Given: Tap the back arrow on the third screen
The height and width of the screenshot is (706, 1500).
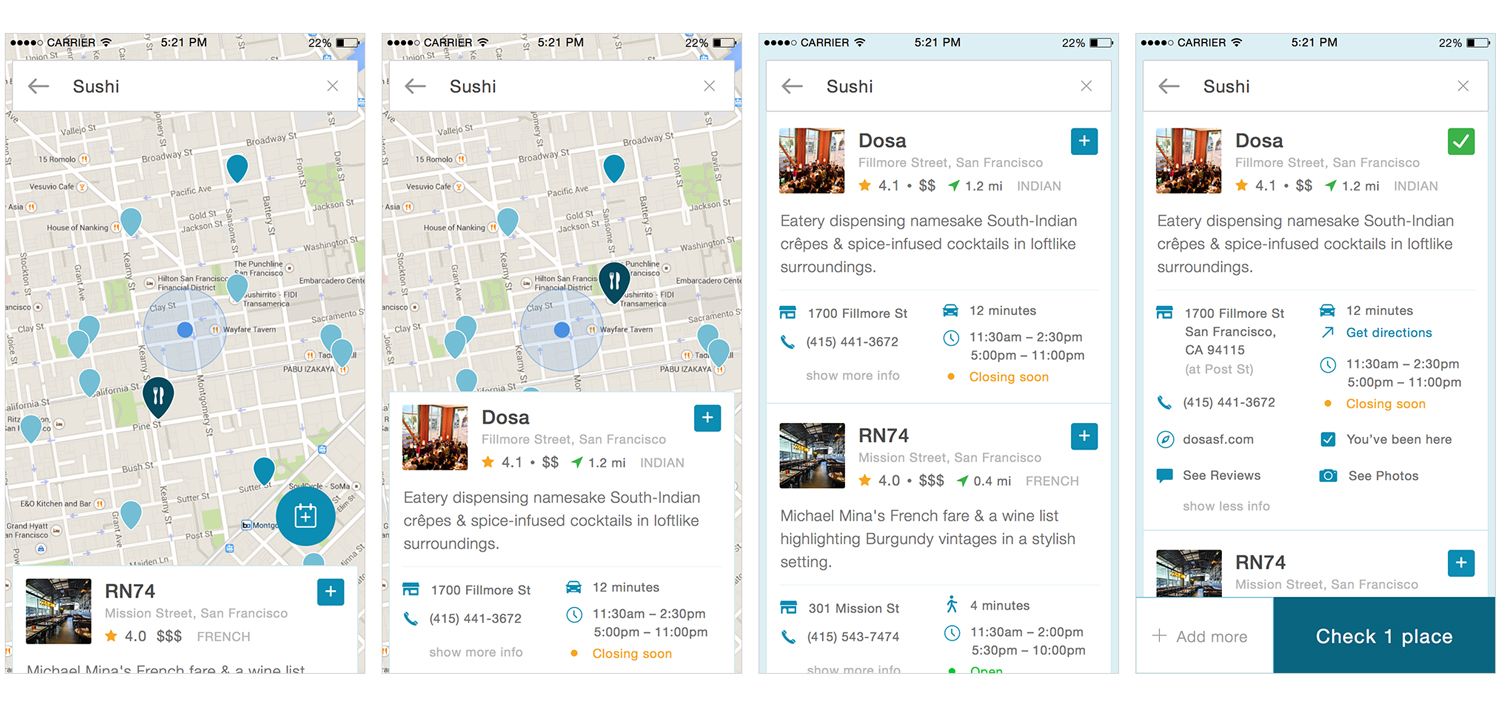Looking at the screenshot, I should tap(793, 87).
